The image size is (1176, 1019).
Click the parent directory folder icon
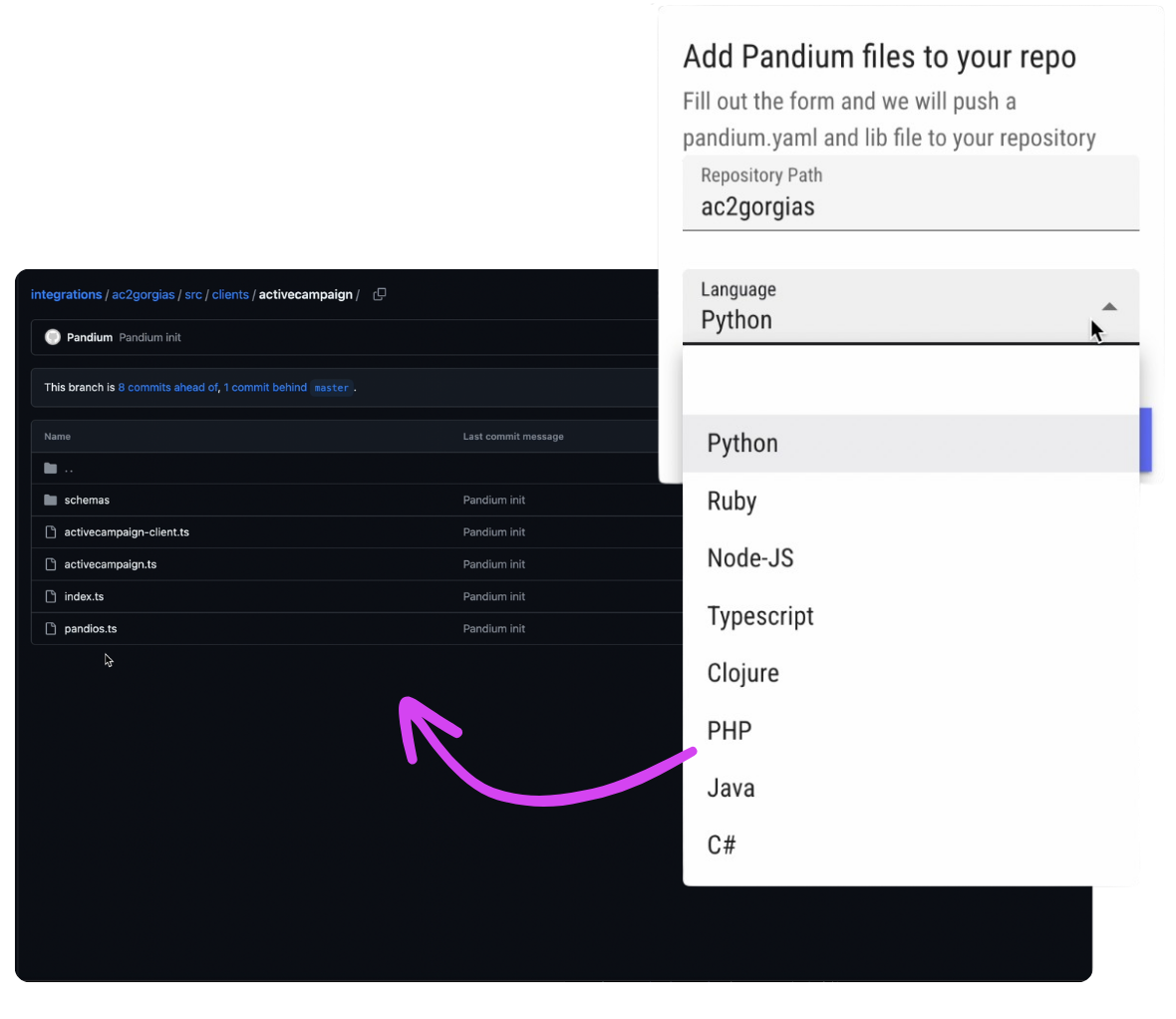[50, 468]
